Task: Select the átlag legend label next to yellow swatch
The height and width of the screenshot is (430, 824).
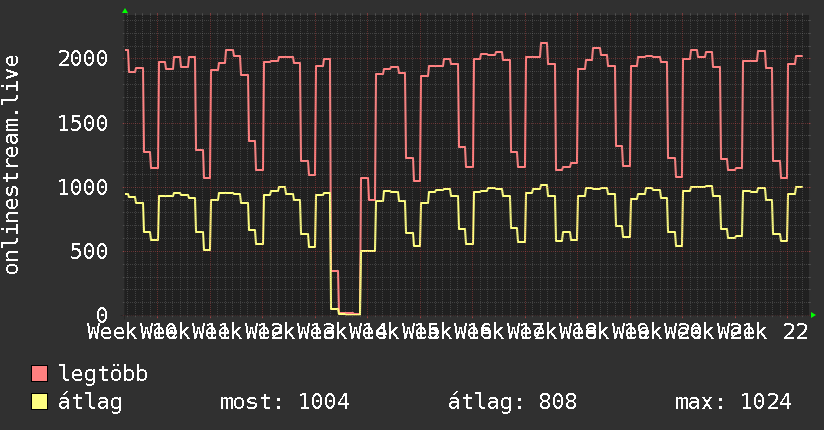Action: [90, 402]
